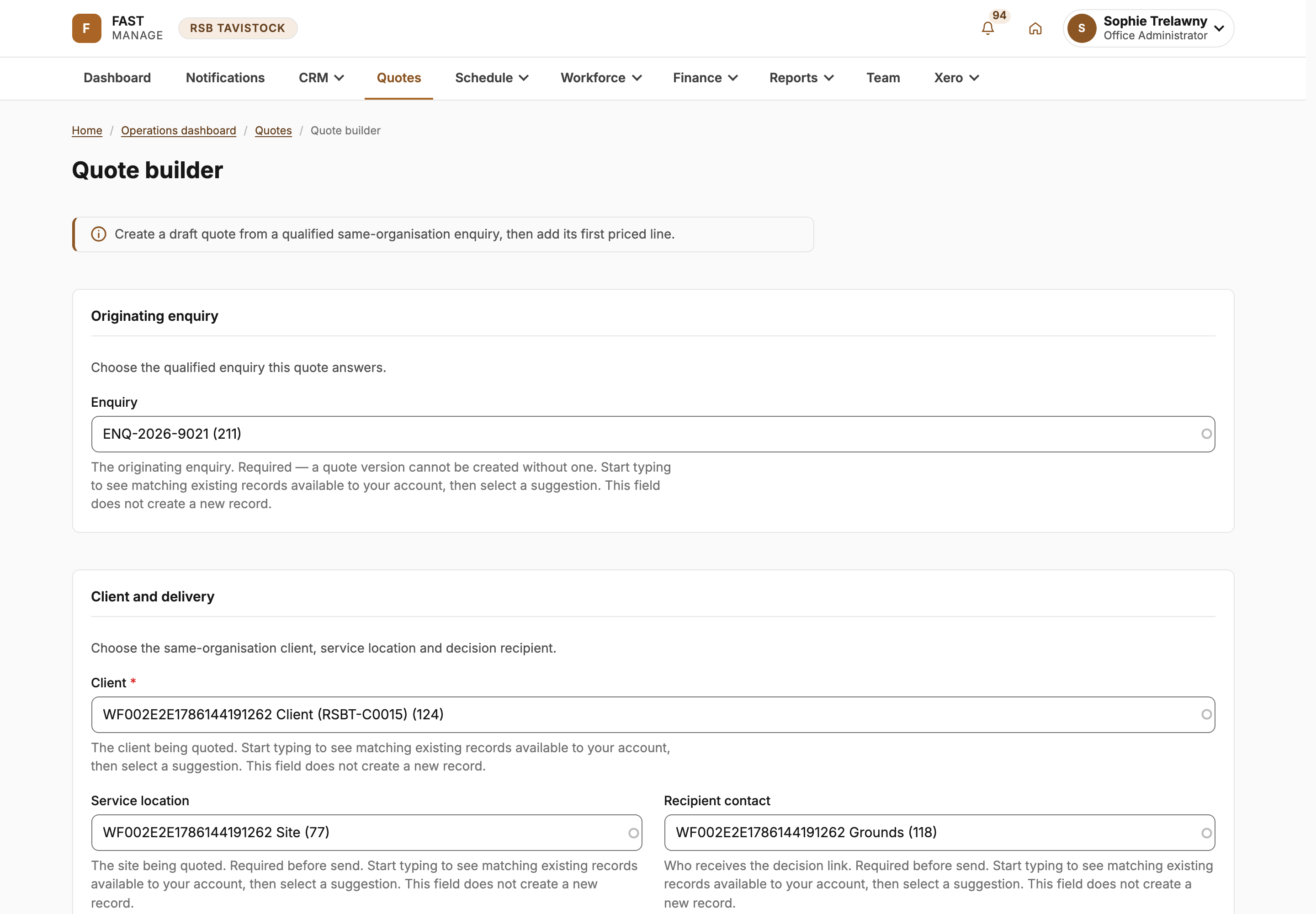Follow the Operations dashboard breadcrumb link
Image resolution: width=1316 pixels, height=914 pixels.
click(x=179, y=131)
